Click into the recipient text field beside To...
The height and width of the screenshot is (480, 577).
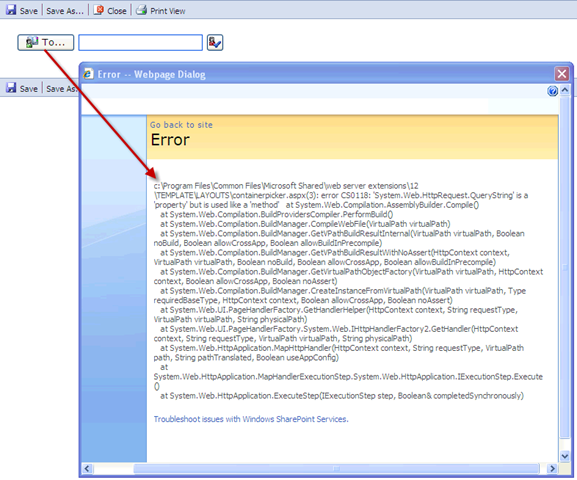point(140,42)
